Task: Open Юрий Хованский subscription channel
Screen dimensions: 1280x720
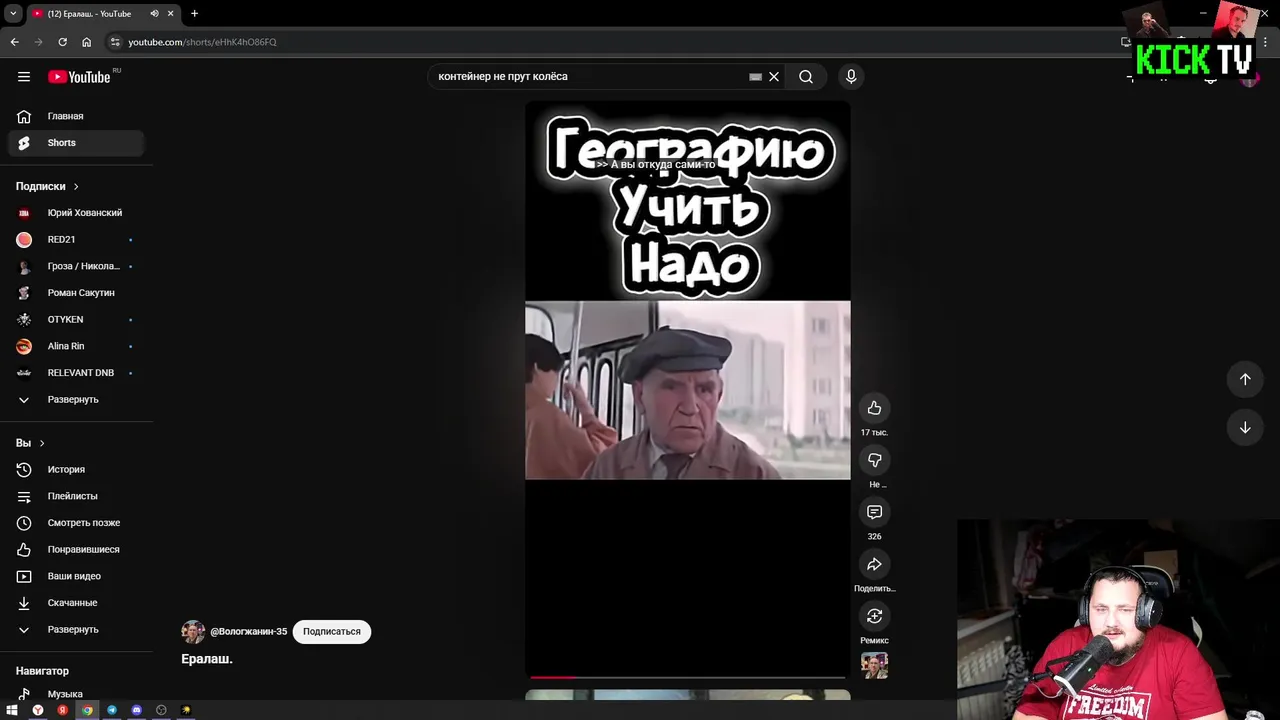Action: click(x=76, y=213)
